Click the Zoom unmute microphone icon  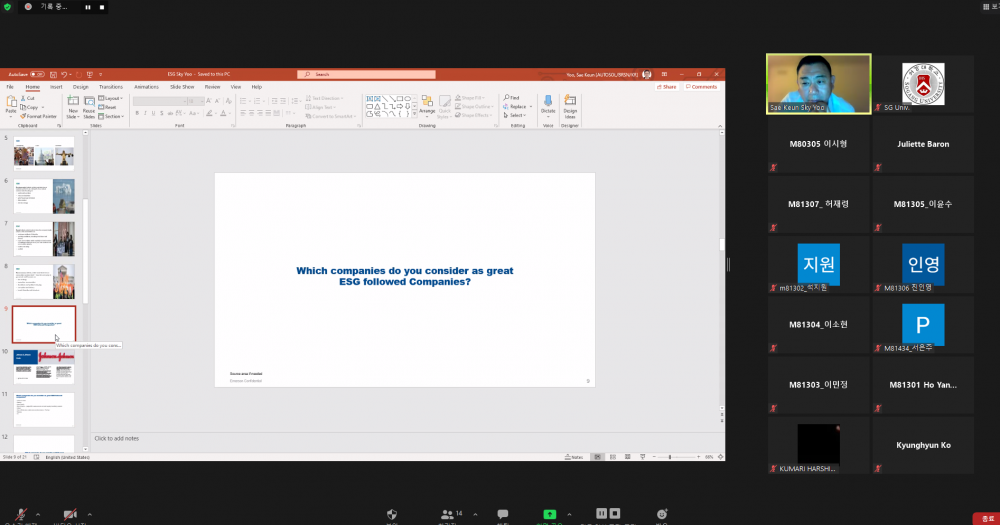coord(21,514)
